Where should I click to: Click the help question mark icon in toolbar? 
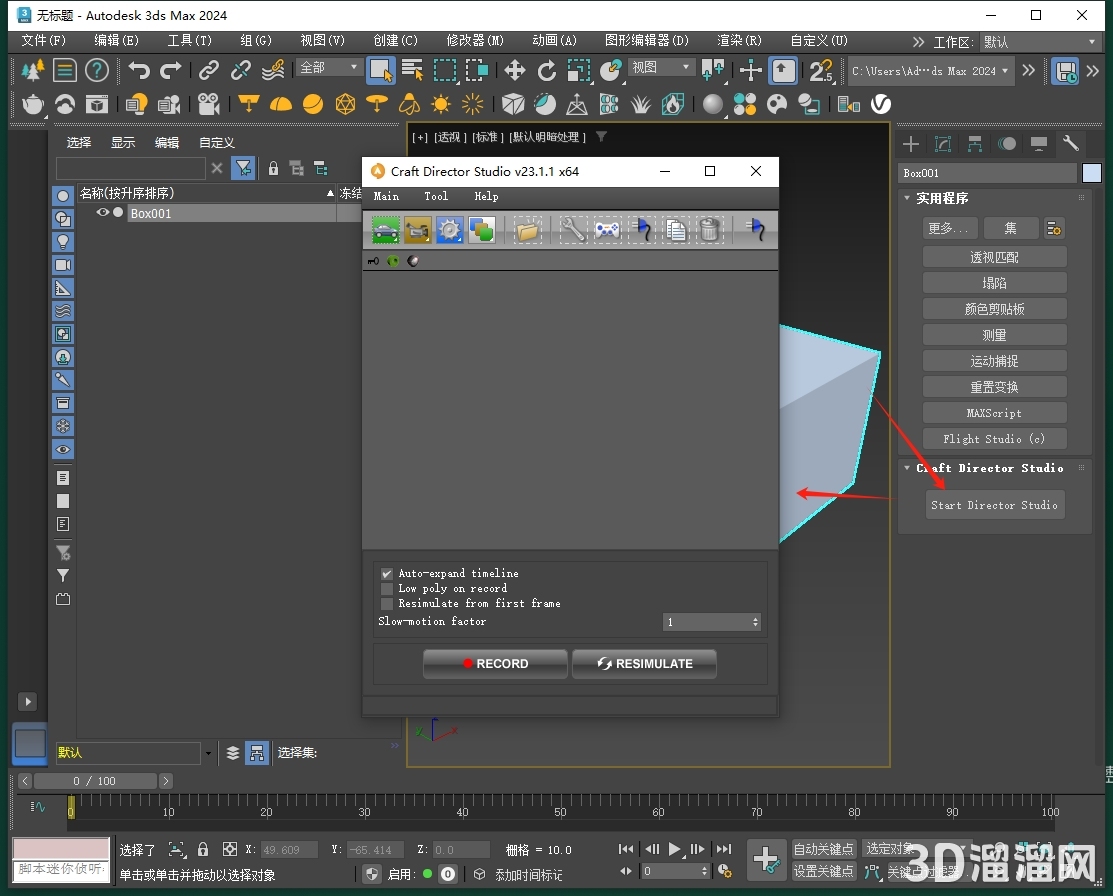(97, 70)
